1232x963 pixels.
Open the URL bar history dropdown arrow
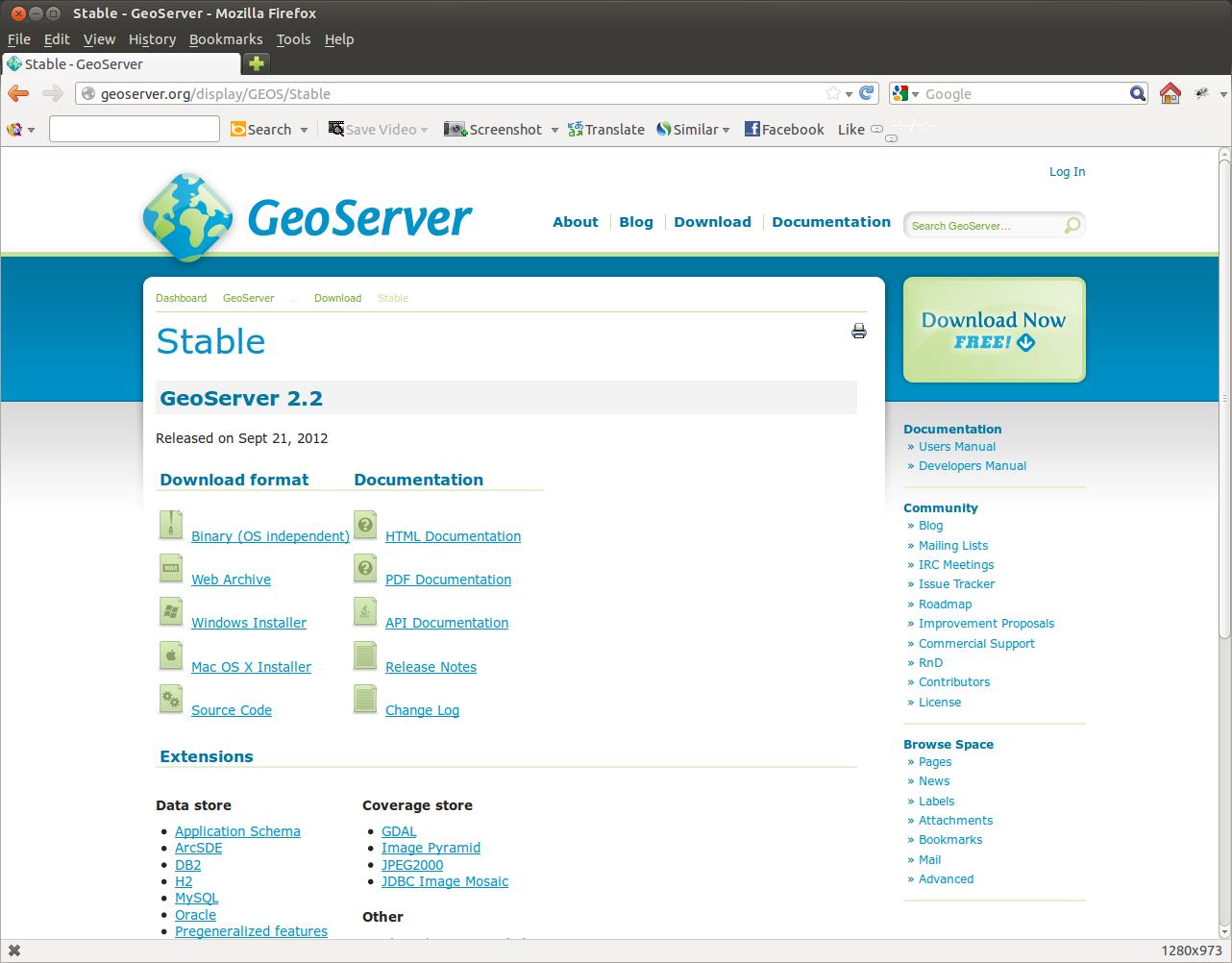(849, 94)
